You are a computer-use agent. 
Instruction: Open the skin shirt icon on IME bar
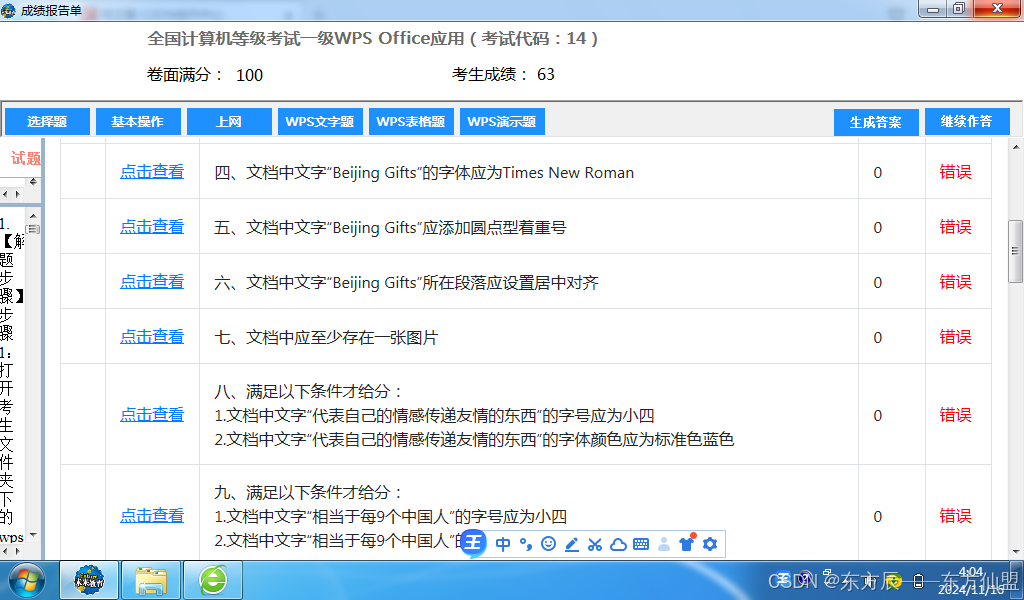[x=686, y=543]
